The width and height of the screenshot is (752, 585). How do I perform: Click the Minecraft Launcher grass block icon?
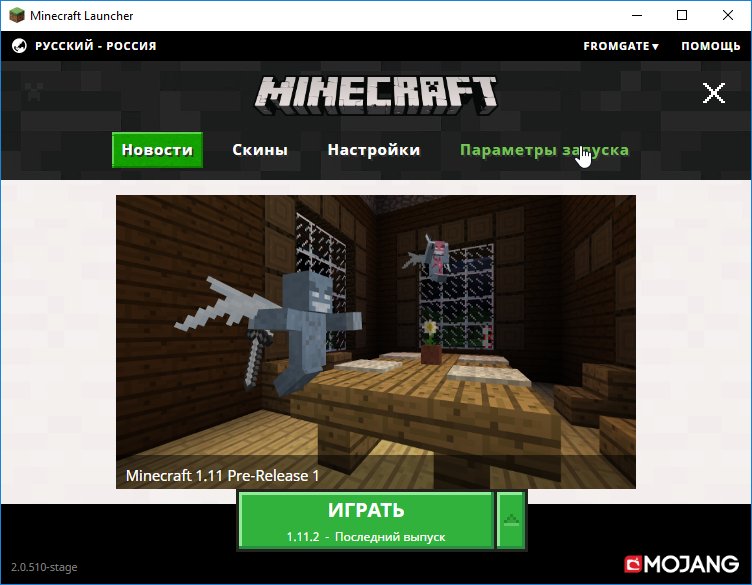[17, 15]
